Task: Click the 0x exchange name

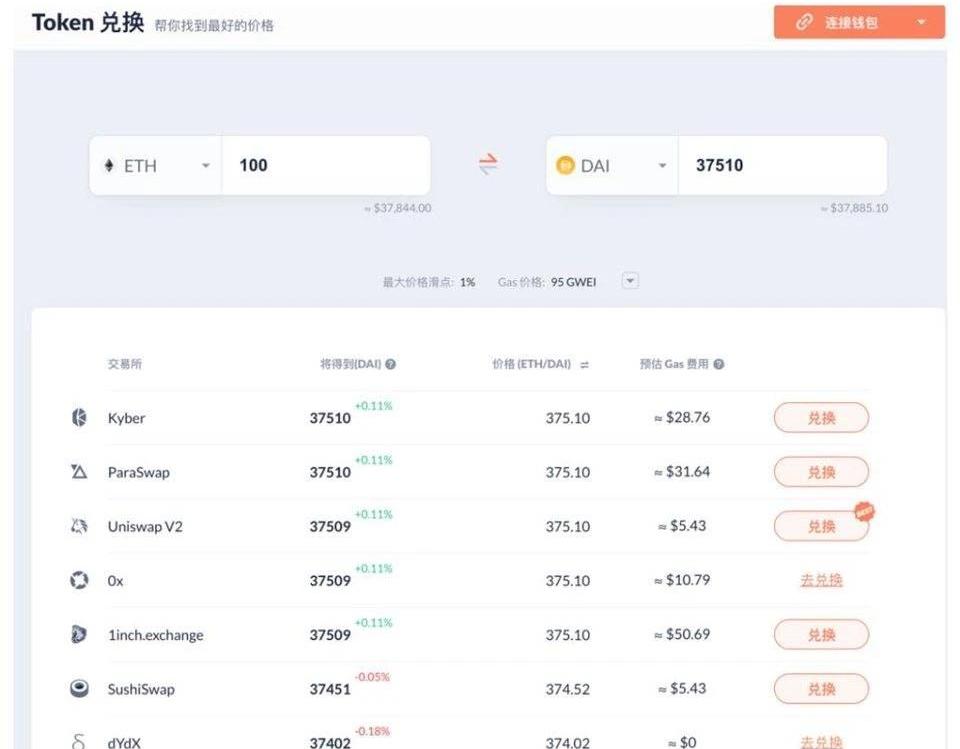Action: (115, 581)
